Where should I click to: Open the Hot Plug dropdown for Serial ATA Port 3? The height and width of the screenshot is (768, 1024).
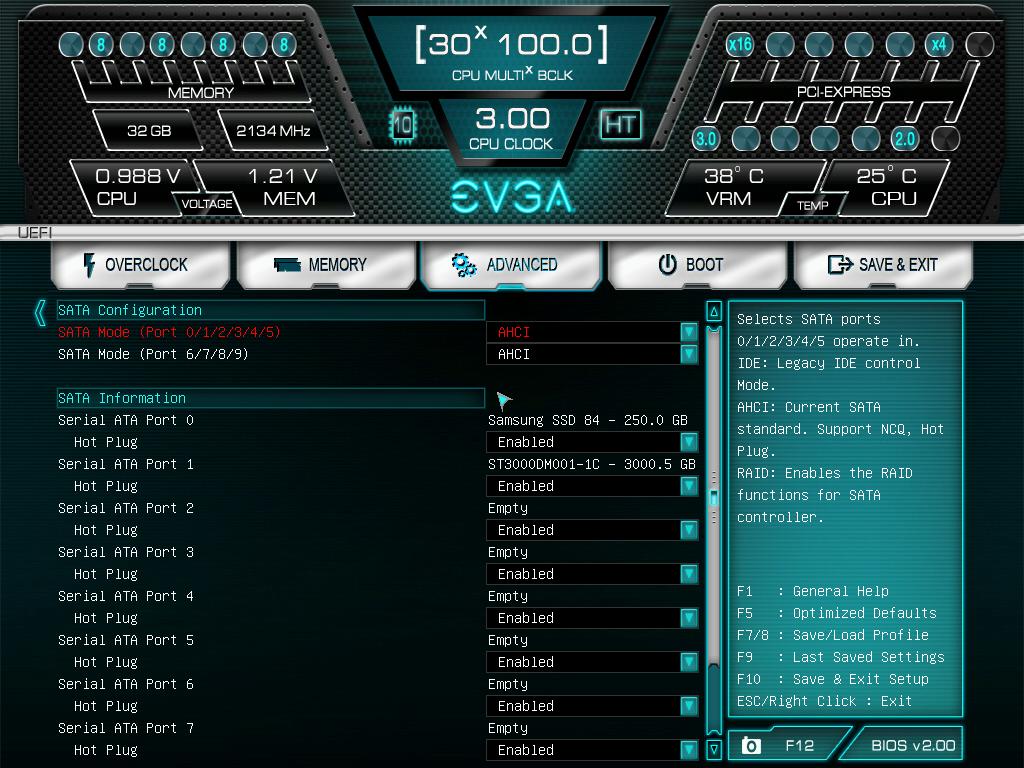[690, 574]
